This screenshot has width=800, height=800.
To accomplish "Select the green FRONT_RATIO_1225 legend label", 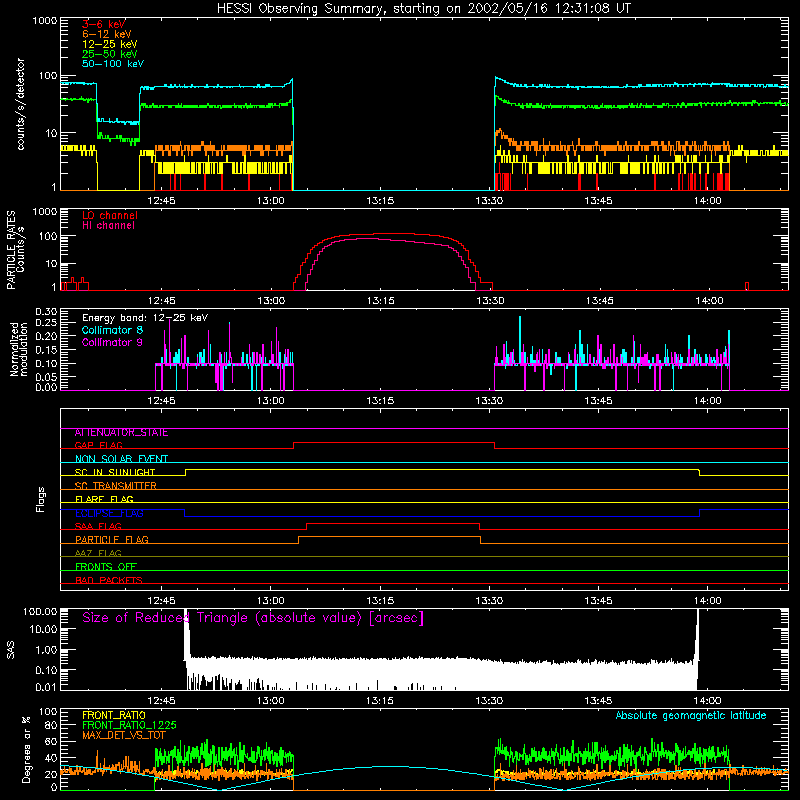I will [x=129, y=725].
